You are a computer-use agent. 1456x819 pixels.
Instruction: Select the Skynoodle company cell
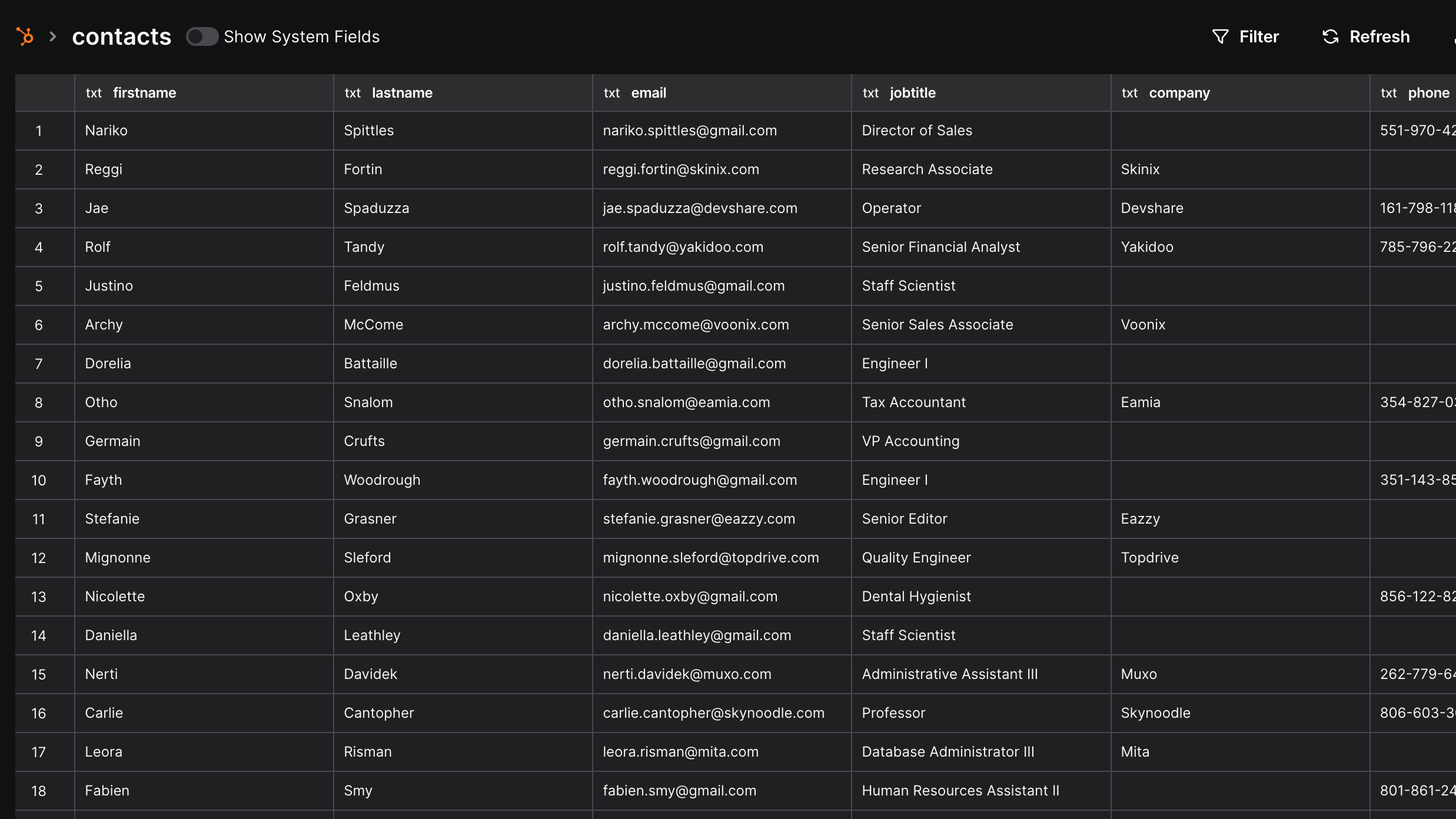click(x=1155, y=713)
